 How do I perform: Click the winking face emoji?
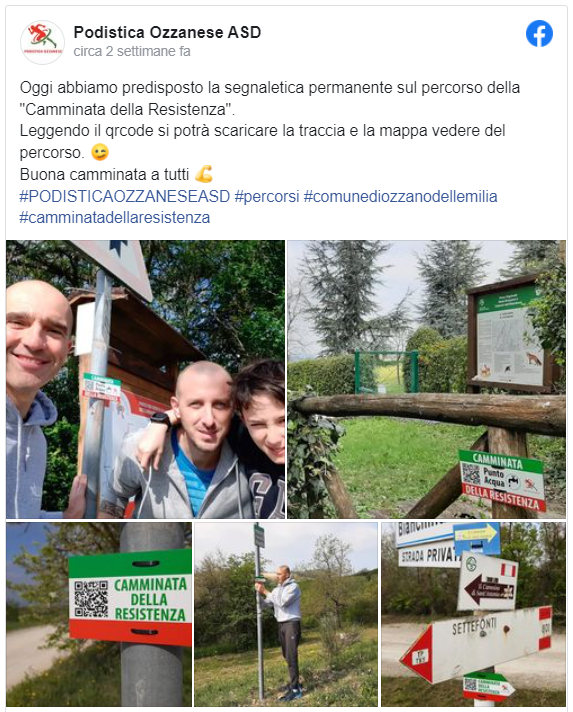point(100,152)
